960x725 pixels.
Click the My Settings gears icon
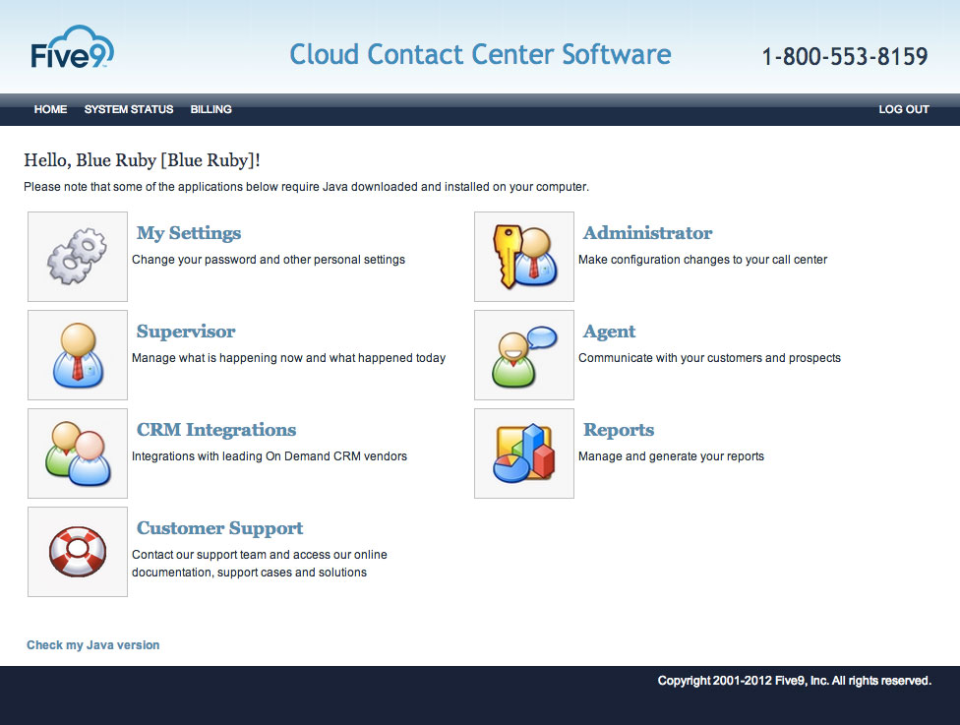click(77, 256)
